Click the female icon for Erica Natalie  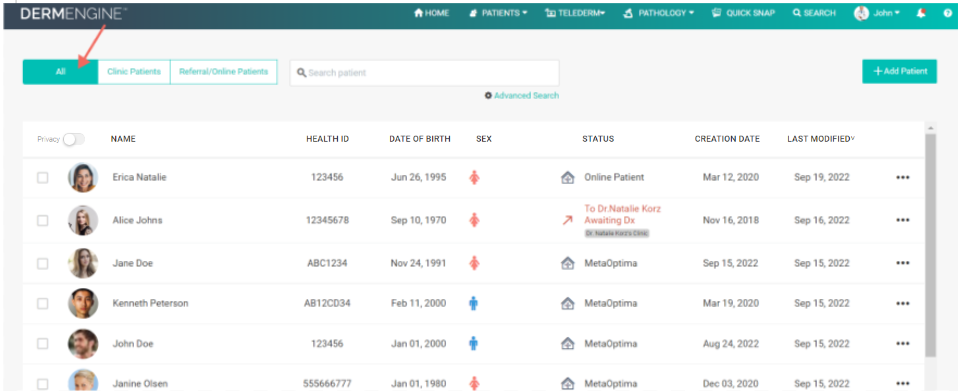click(x=474, y=177)
